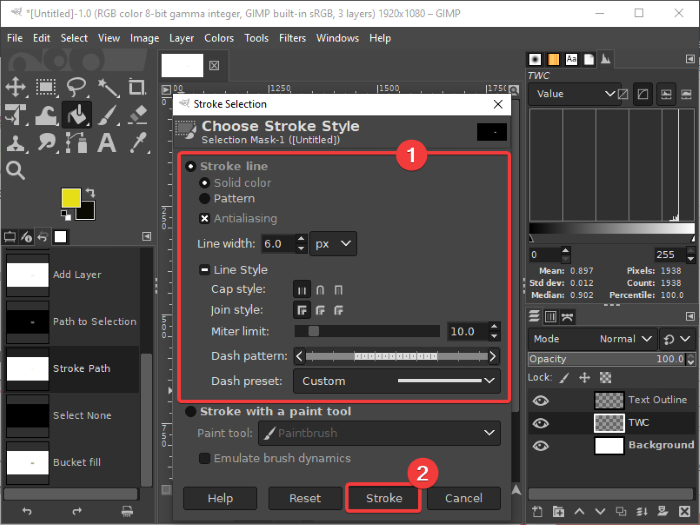This screenshot has width=700, height=525.
Task: Open the layer Mode dropdown
Action: coord(592,339)
